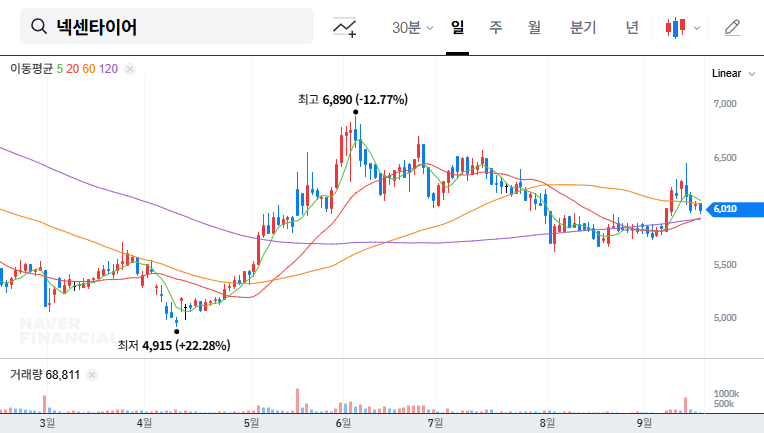Click the 5,500 price axis label
The image size is (764, 433).
click(725, 265)
